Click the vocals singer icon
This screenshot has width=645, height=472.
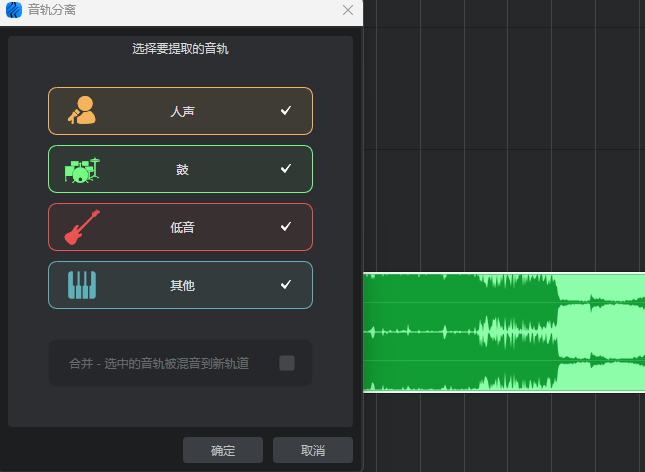[82, 110]
